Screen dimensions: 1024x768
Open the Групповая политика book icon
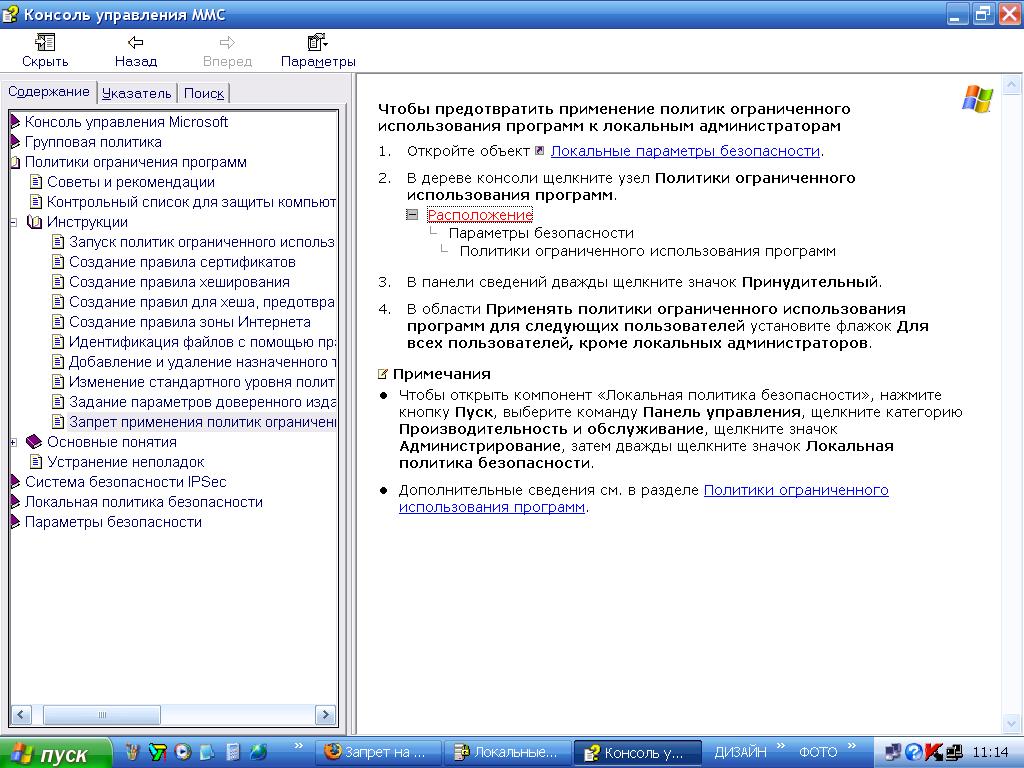coord(15,142)
